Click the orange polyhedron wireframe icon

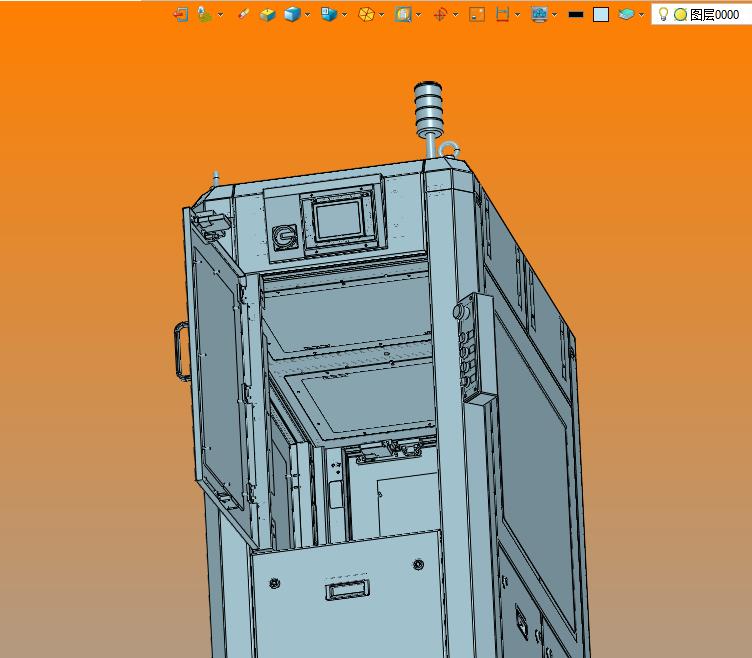(x=366, y=14)
